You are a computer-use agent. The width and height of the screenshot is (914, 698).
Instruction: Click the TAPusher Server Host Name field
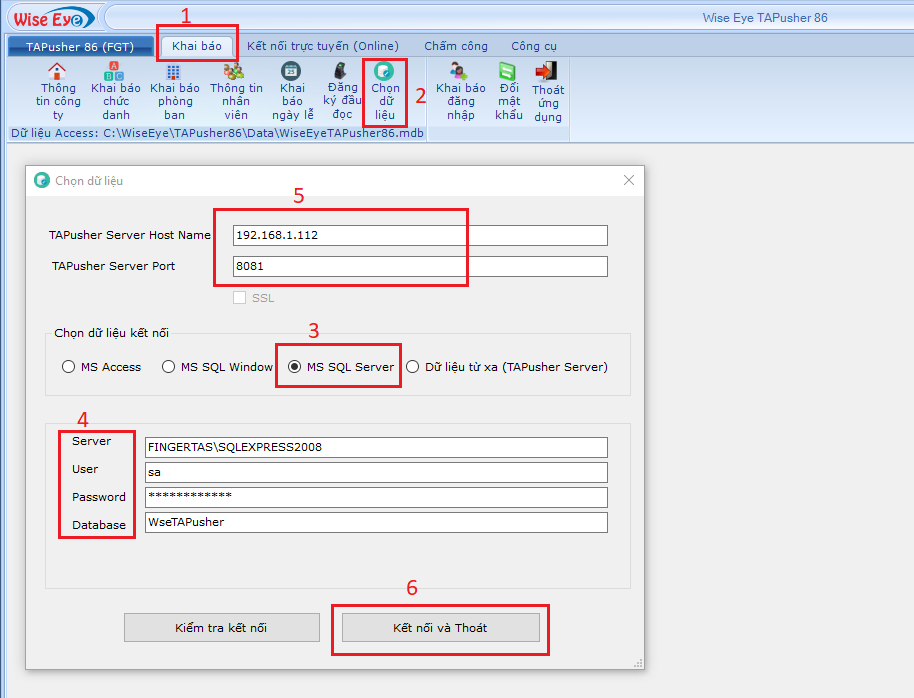click(x=419, y=235)
